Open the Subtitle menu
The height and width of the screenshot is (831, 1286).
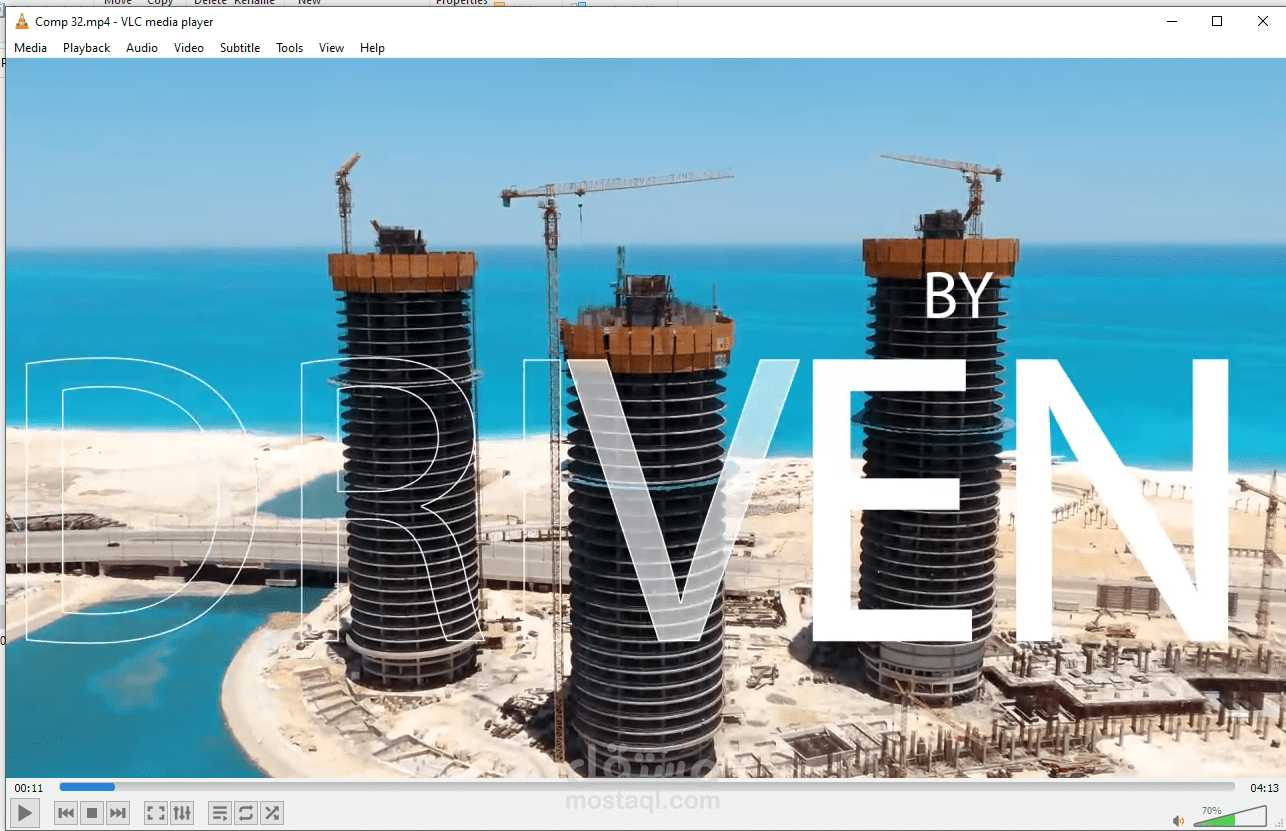click(x=240, y=48)
